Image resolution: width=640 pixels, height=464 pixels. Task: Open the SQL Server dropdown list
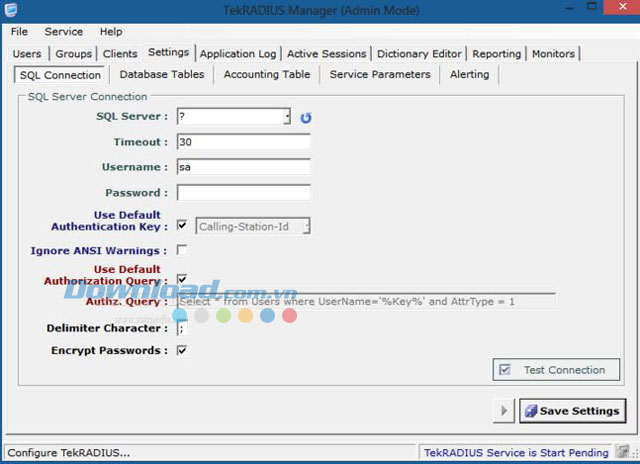pos(287,117)
